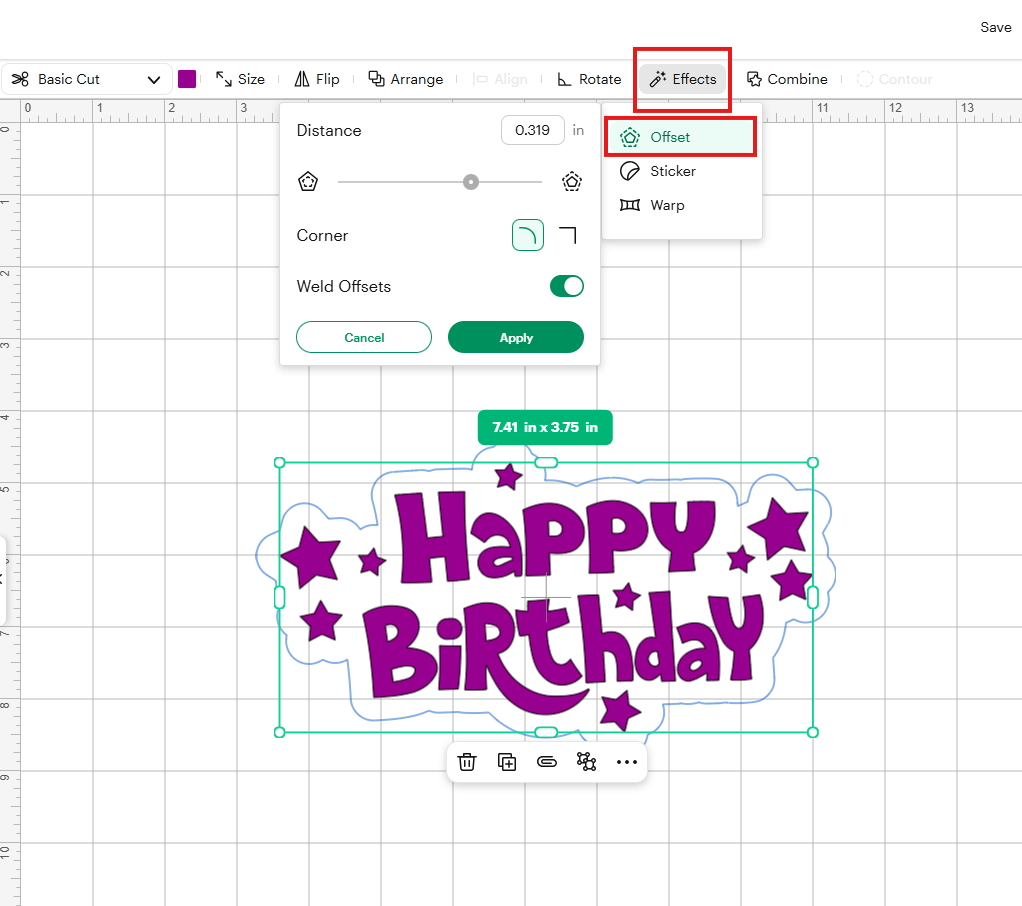Click Apply to confirm the offset
Image resolution: width=1022 pixels, height=906 pixels.
tap(516, 338)
